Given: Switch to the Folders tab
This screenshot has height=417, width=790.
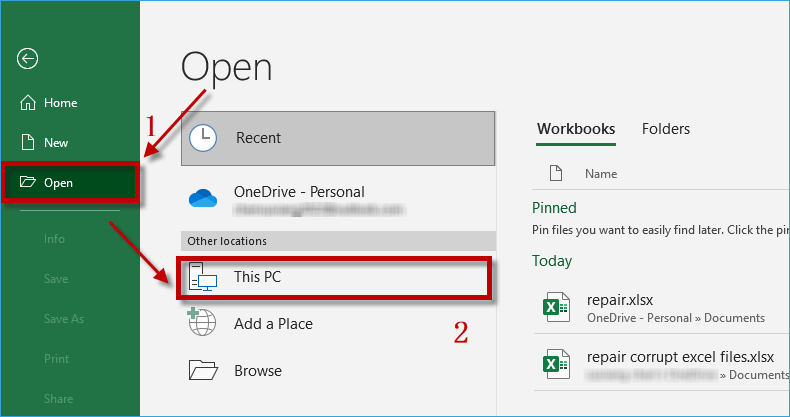Looking at the screenshot, I should click(666, 129).
